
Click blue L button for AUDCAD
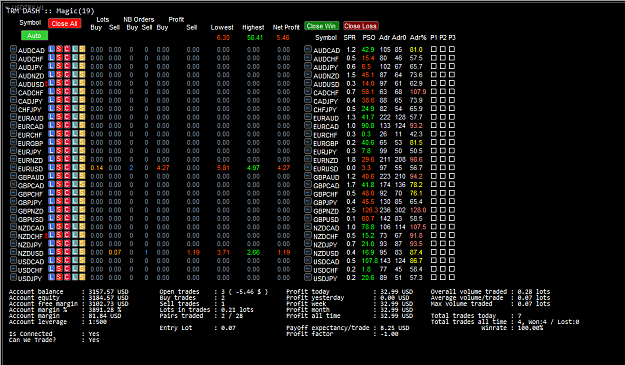click(51, 49)
